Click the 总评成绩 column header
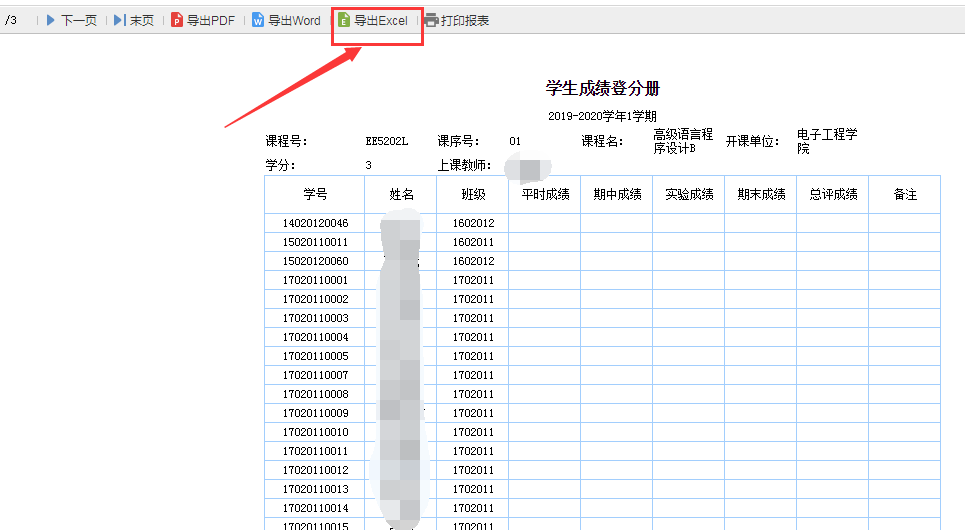 [x=833, y=194]
